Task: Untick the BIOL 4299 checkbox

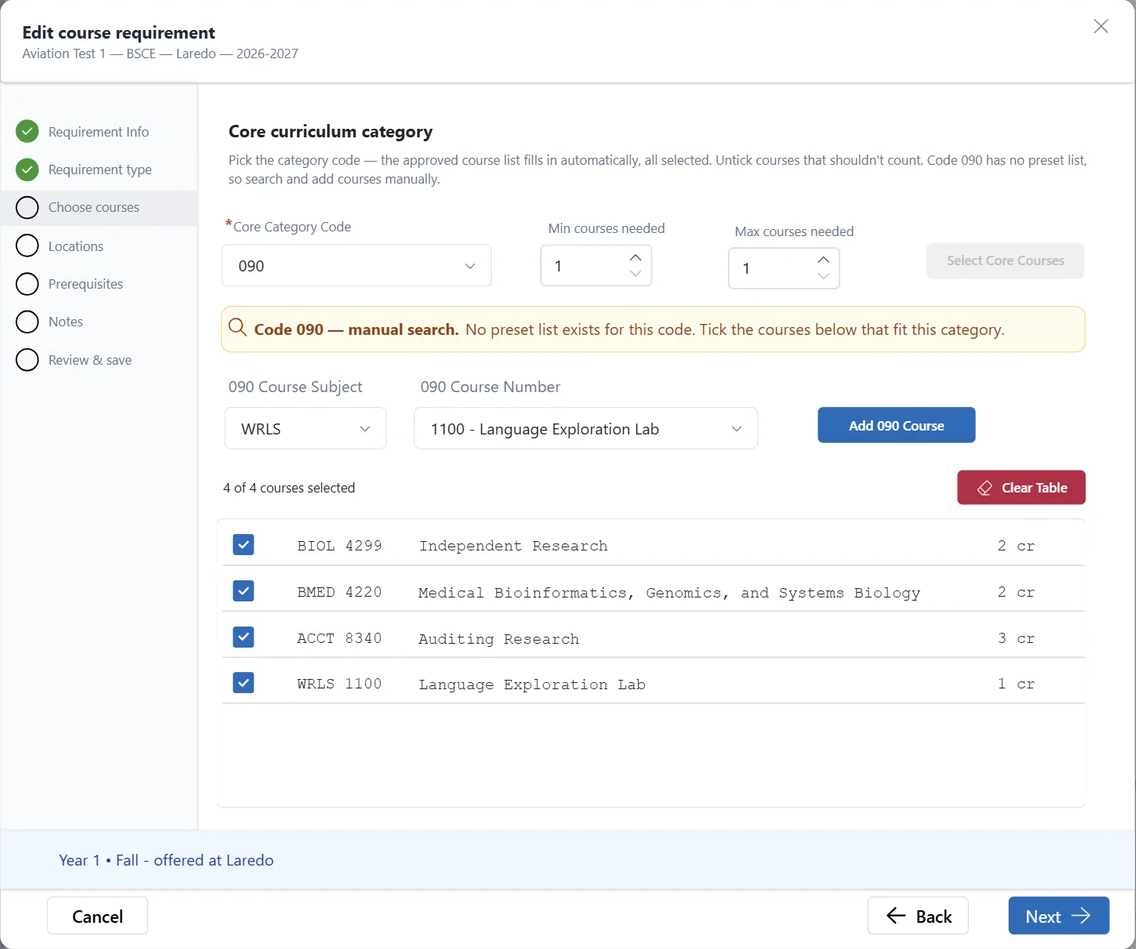Action: pos(243,545)
